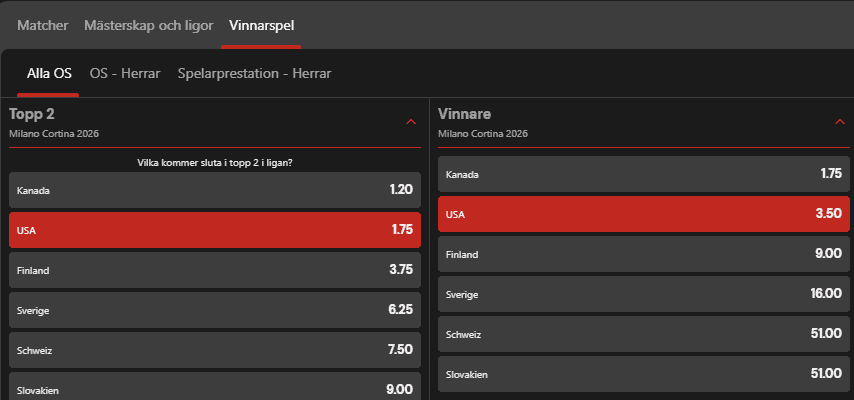
Task: Open the Matcher tab
Action: click(x=42, y=25)
